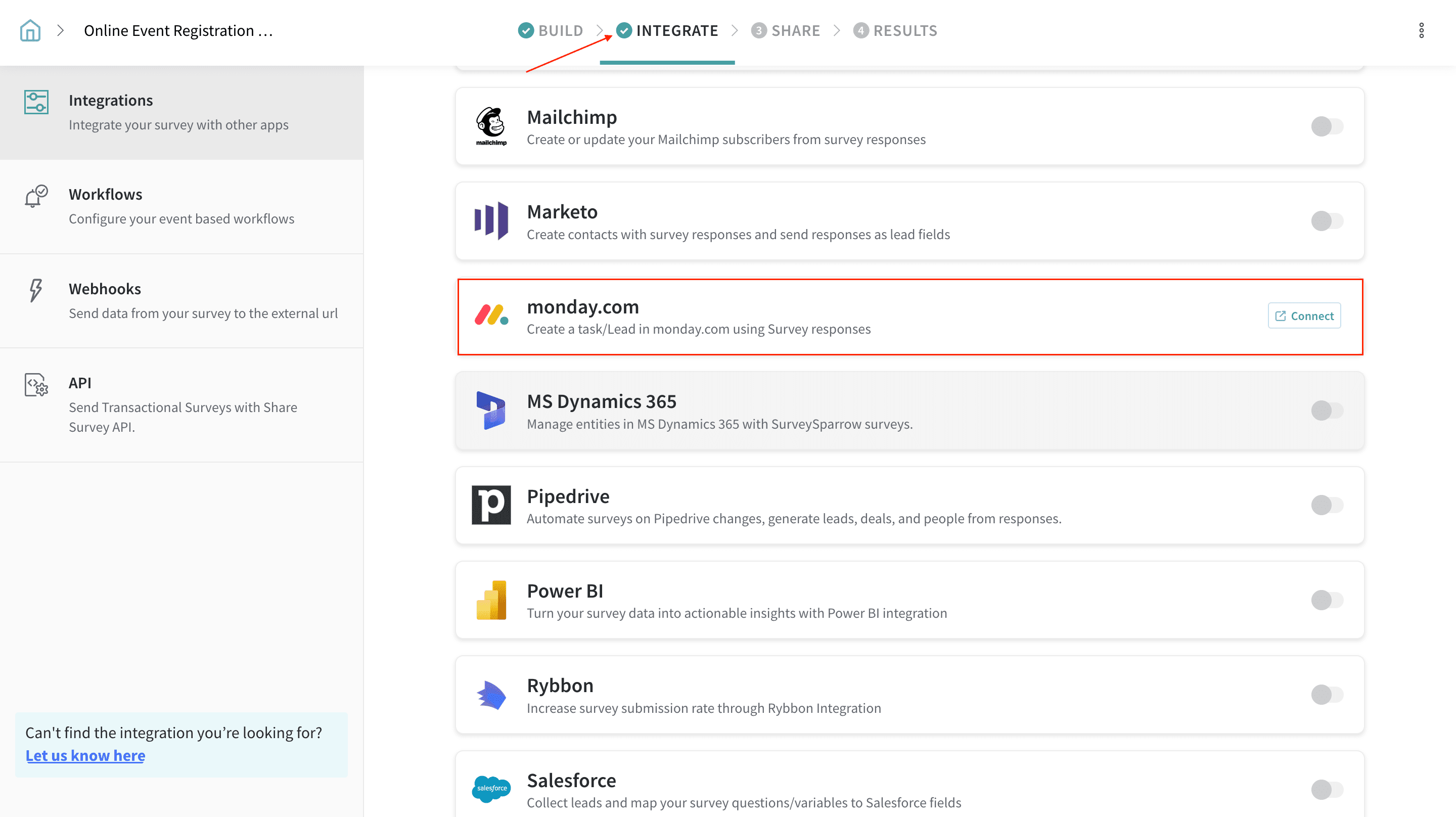Open the RESULTS step tab
This screenshot has width=1456, height=817.
895,30
